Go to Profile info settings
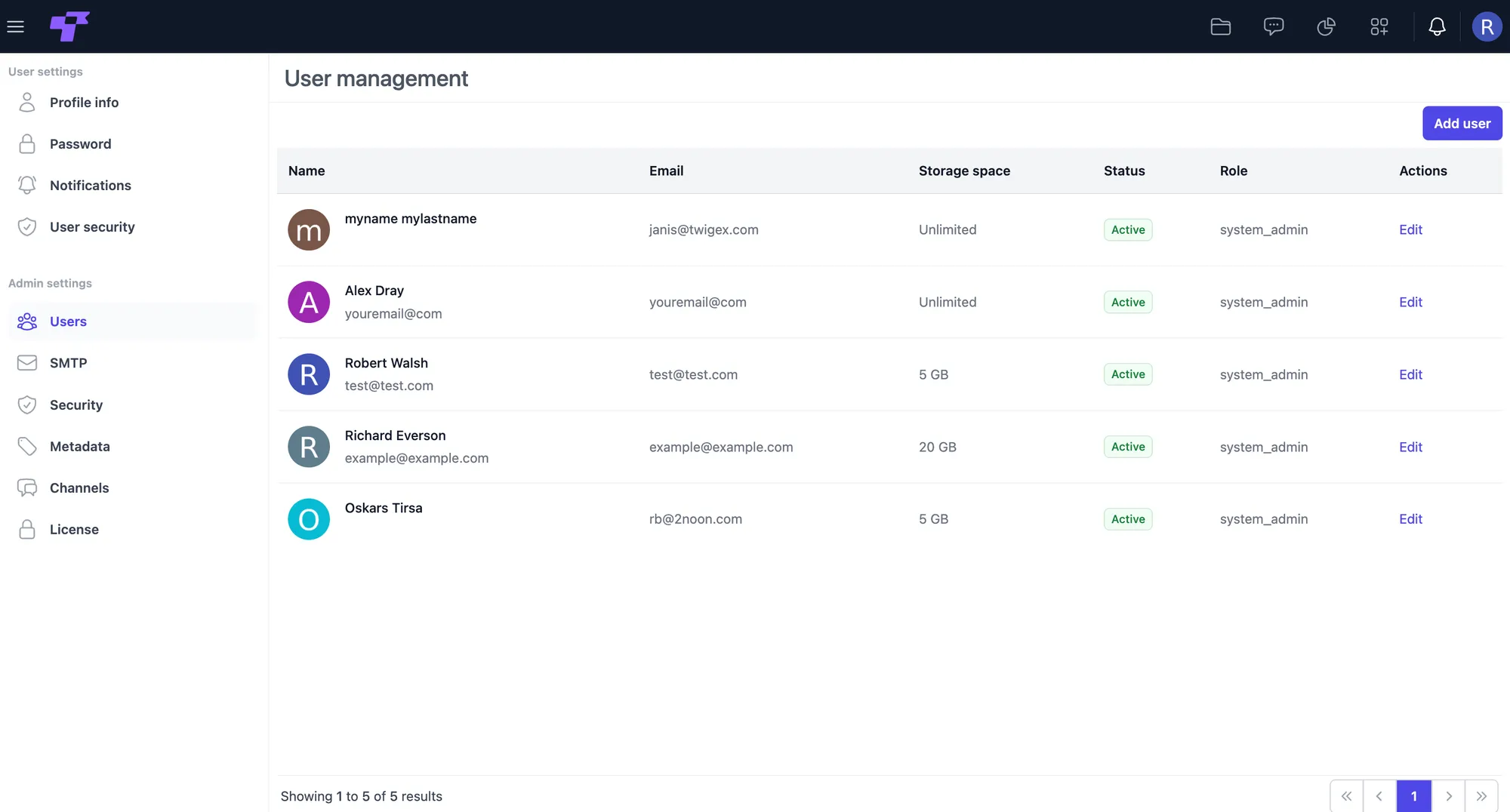The height and width of the screenshot is (812, 1510). tap(133, 103)
